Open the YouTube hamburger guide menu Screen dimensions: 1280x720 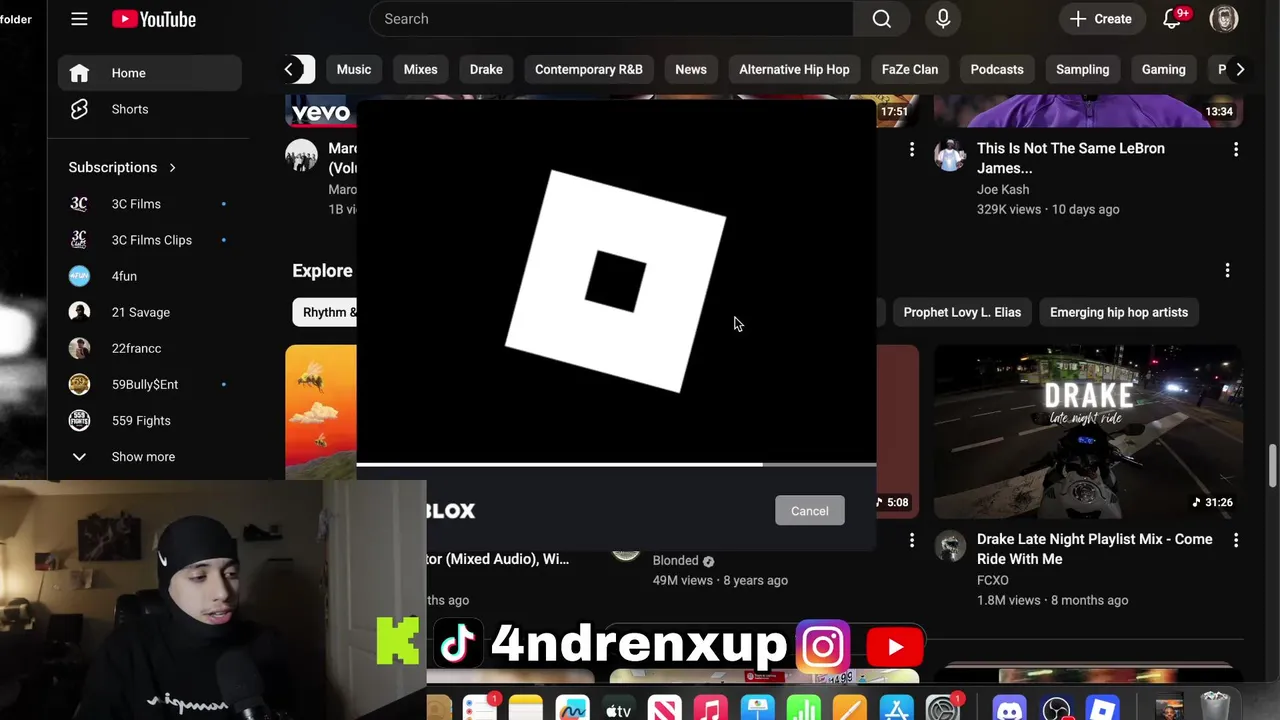click(x=79, y=19)
